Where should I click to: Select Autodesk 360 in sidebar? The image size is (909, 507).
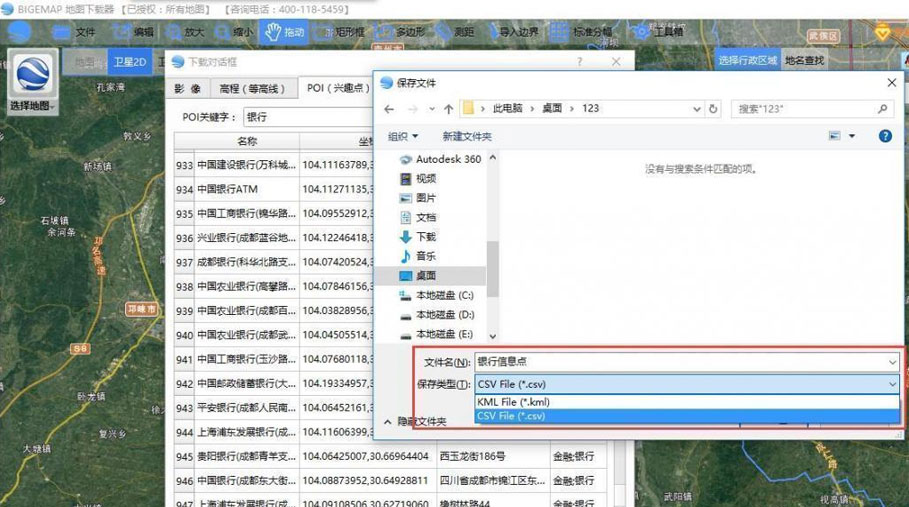441,159
